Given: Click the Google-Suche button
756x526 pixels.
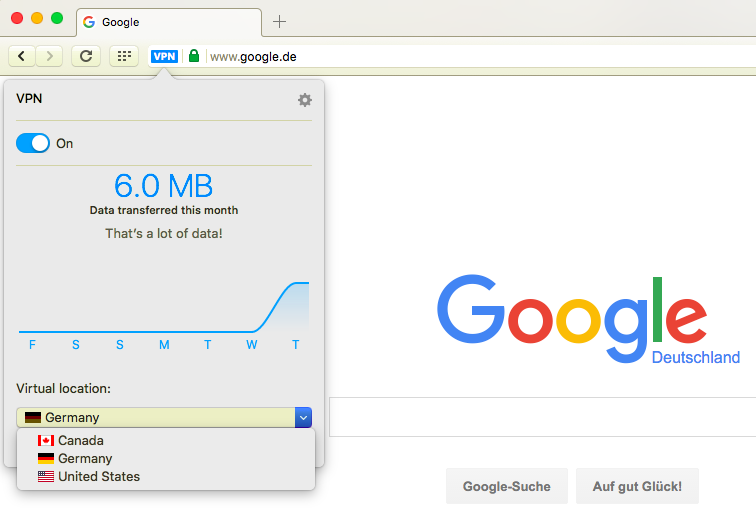Looking at the screenshot, I should (507, 486).
